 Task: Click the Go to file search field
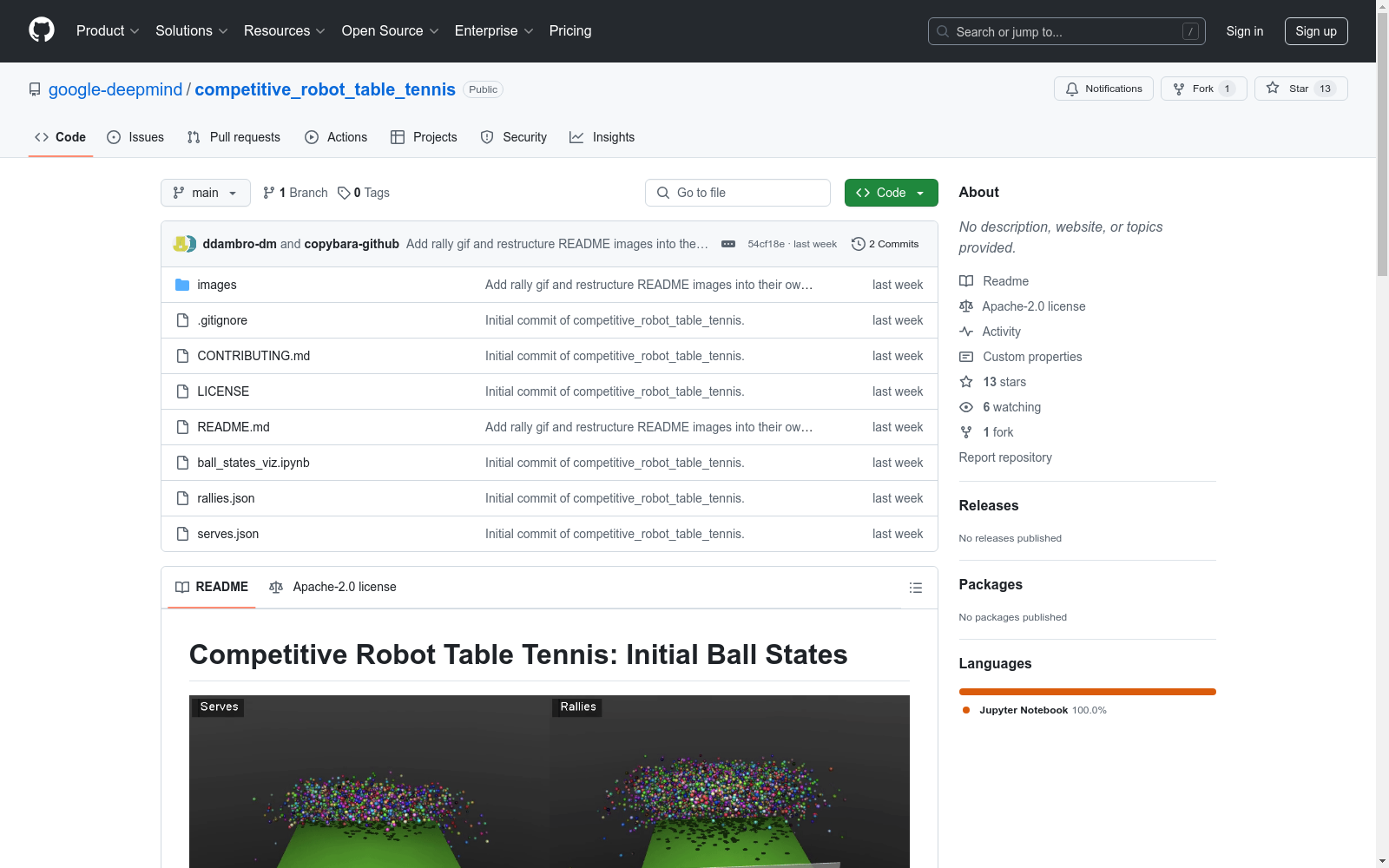click(x=738, y=193)
